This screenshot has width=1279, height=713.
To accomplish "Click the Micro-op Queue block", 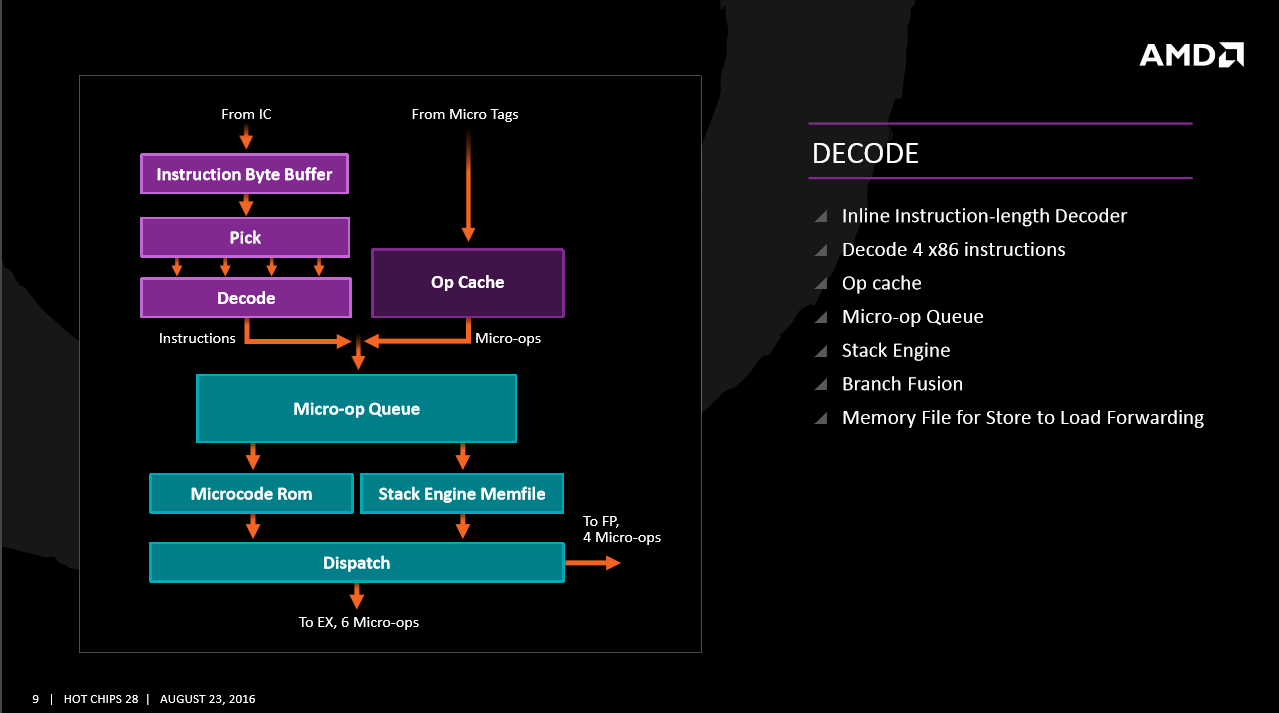I will [356, 408].
